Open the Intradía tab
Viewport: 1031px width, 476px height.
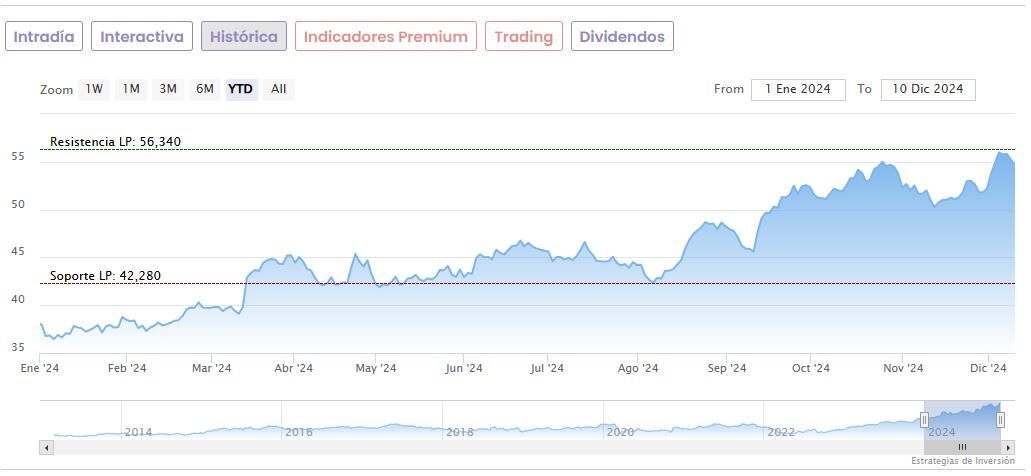(44, 37)
